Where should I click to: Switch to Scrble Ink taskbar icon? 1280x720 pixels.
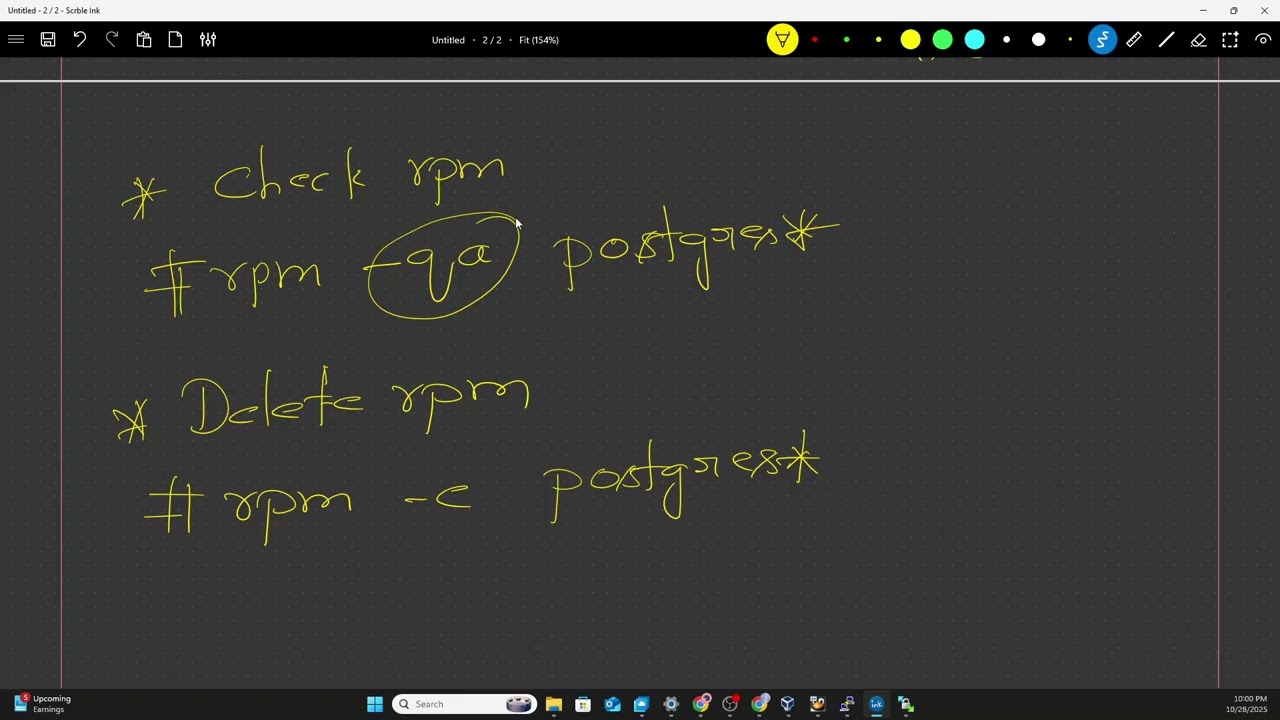click(876, 704)
